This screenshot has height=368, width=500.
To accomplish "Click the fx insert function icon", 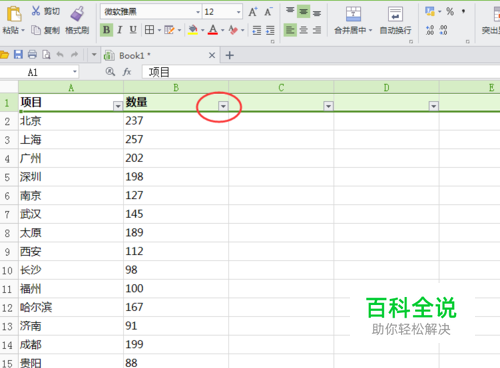I will tap(127, 72).
